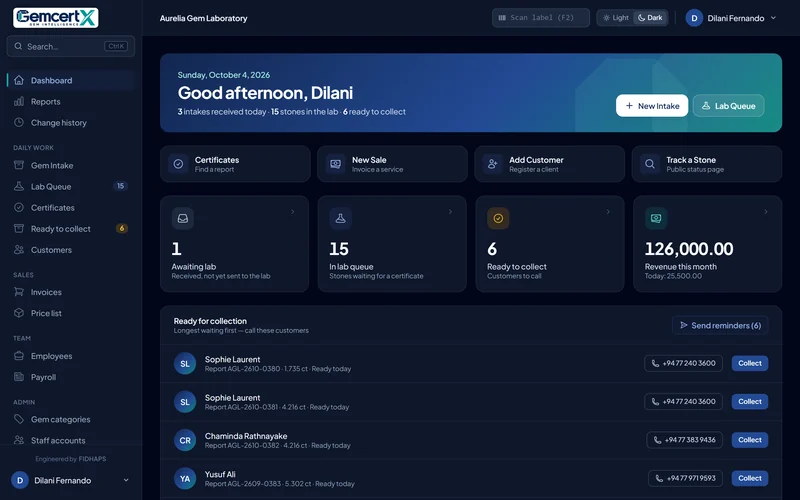
Task: Click the Payroll icon in sidebar
Action: pos(19,377)
